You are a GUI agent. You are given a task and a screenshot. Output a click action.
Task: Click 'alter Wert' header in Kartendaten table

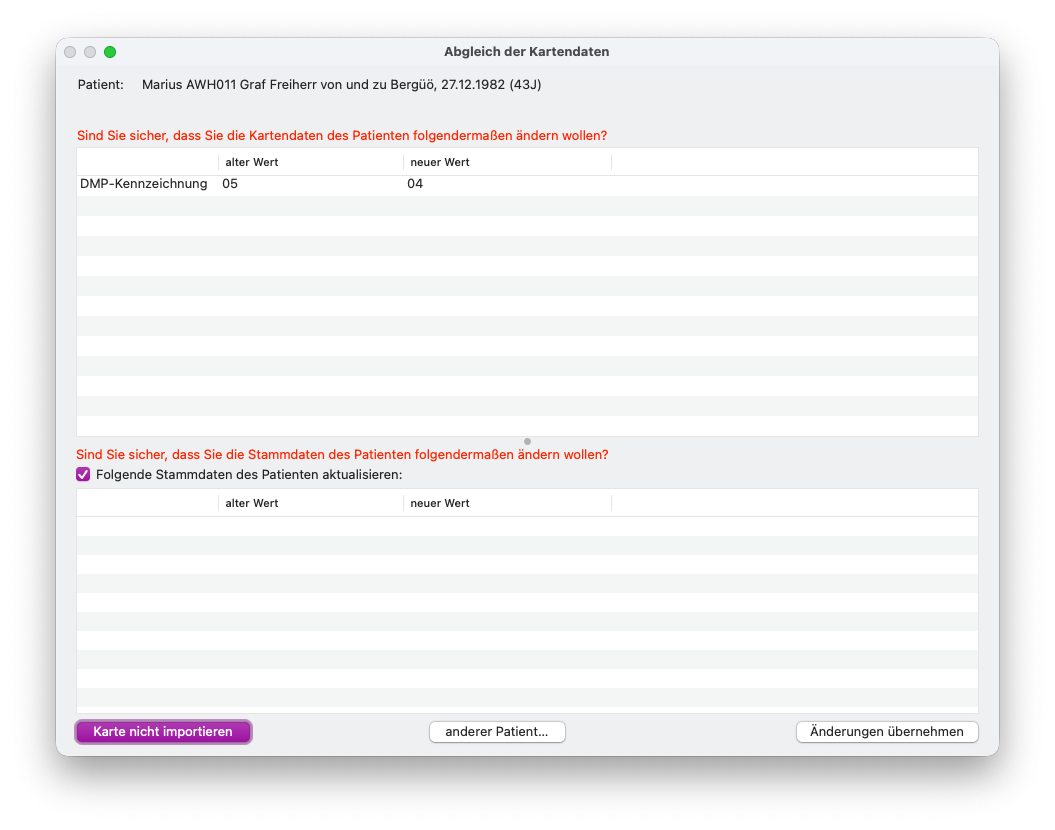click(252, 162)
